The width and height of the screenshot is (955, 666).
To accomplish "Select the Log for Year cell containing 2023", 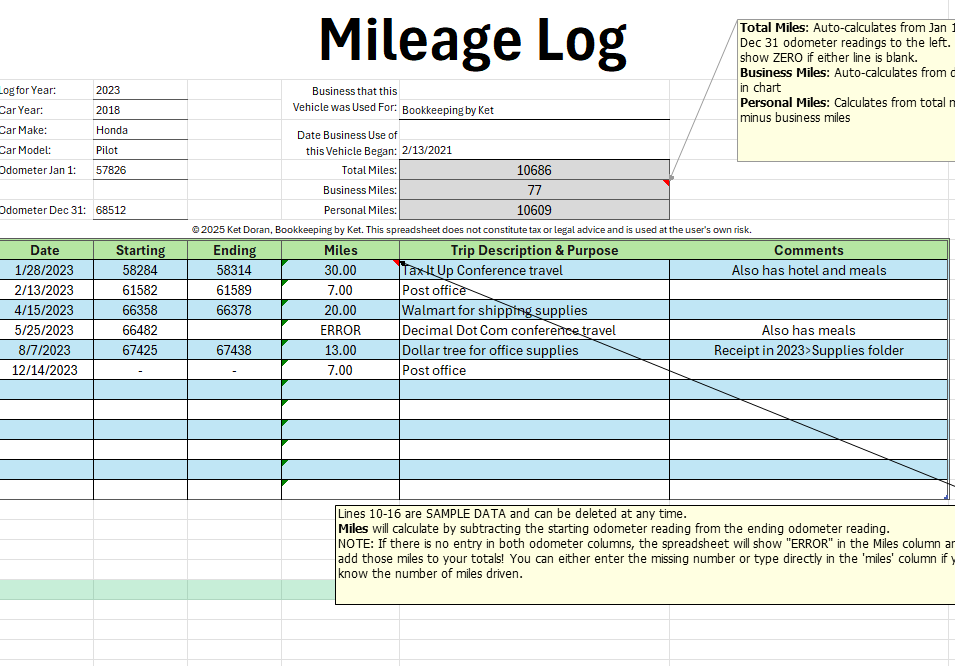I will click(x=140, y=90).
